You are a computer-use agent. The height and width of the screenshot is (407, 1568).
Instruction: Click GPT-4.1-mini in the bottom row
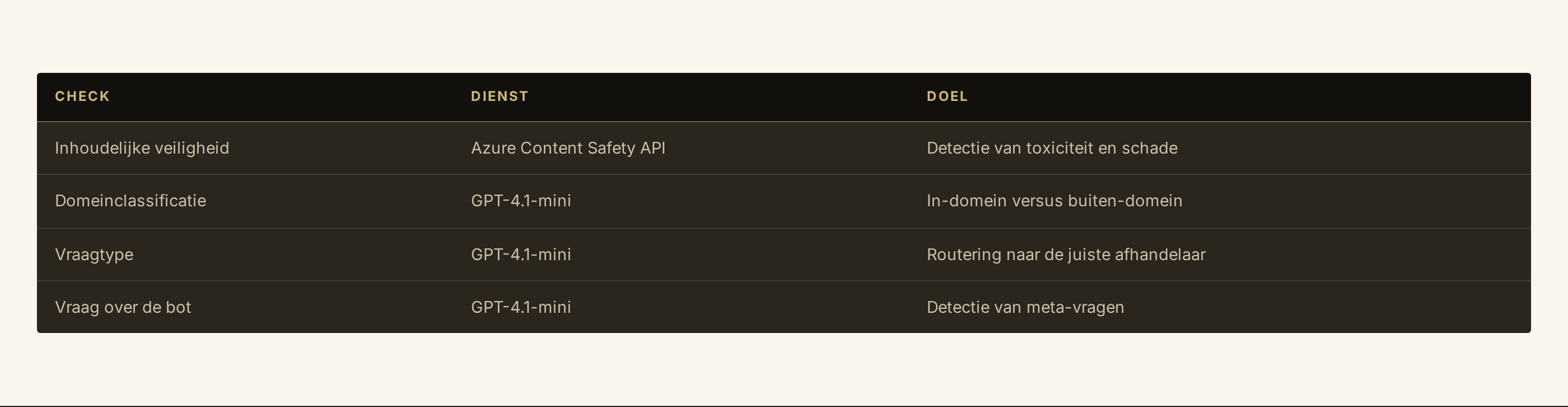pyautogui.click(x=520, y=307)
